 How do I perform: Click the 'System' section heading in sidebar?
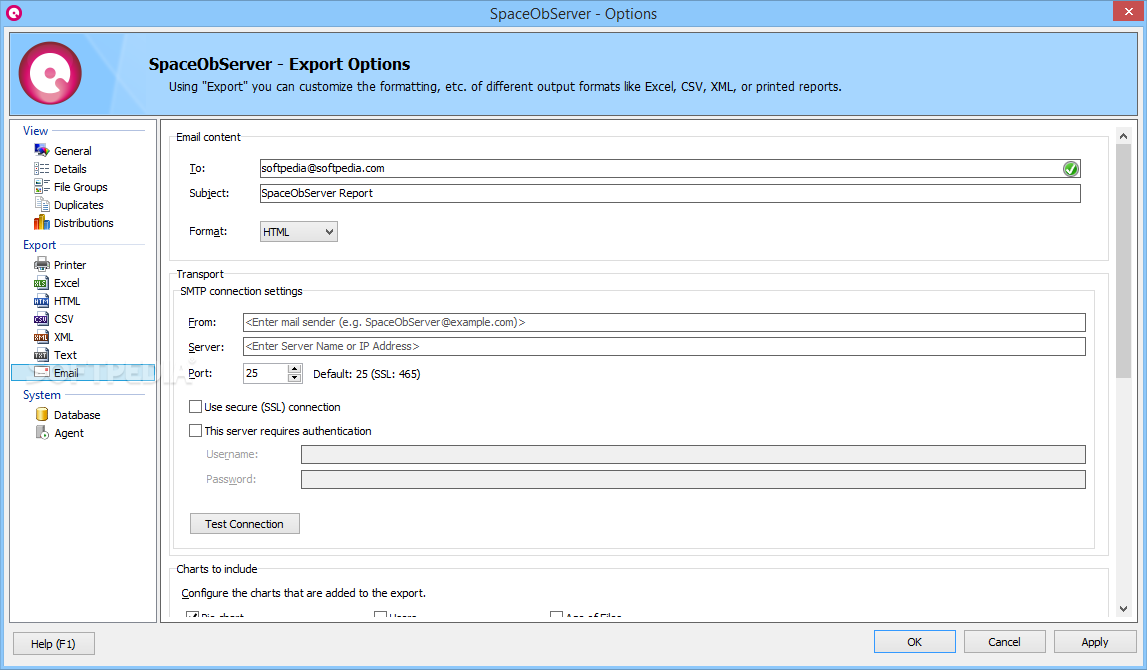42,395
